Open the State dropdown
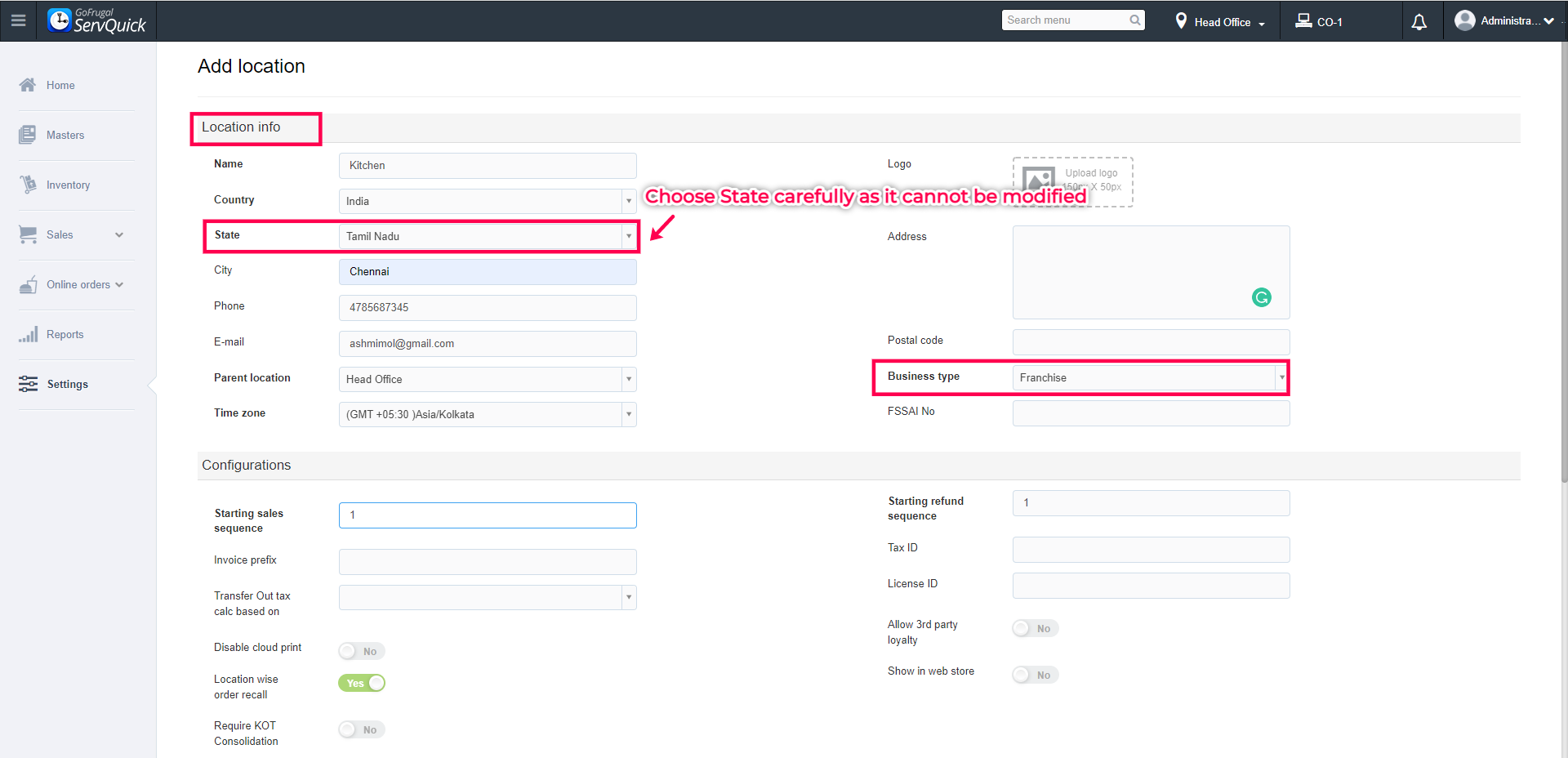Viewport: 1568px width, 758px height. point(488,236)
